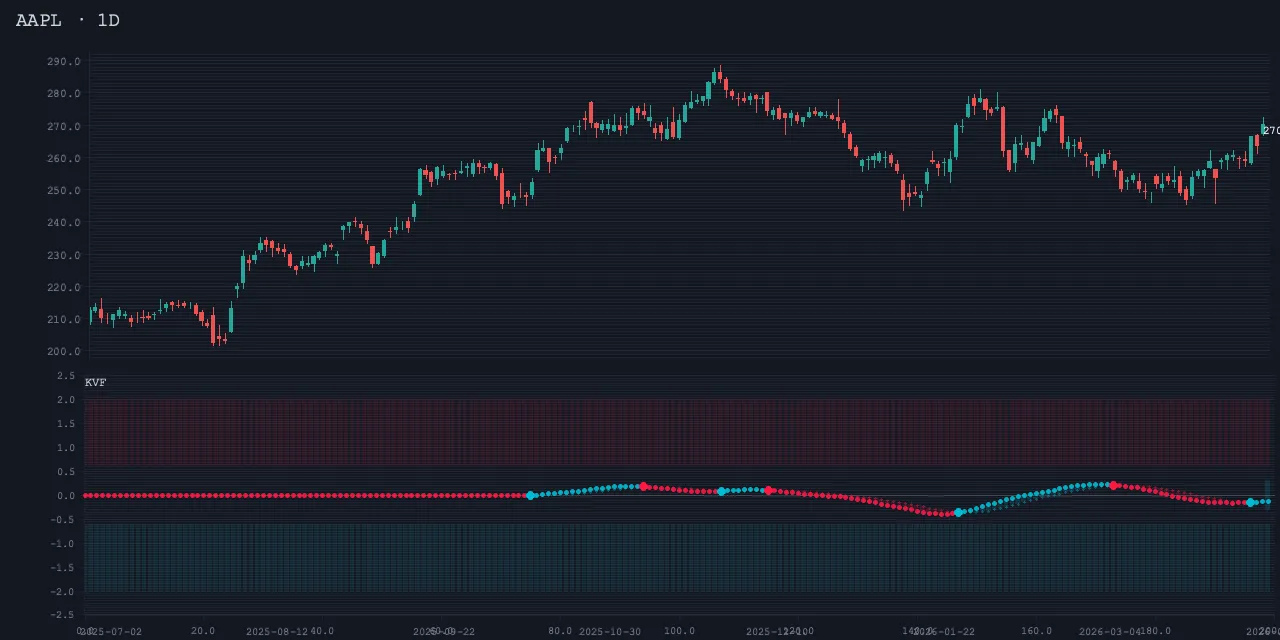Select the 2025-10-30 date axis label
Viewport: 1280px width, 640px height.
point(610,632)
